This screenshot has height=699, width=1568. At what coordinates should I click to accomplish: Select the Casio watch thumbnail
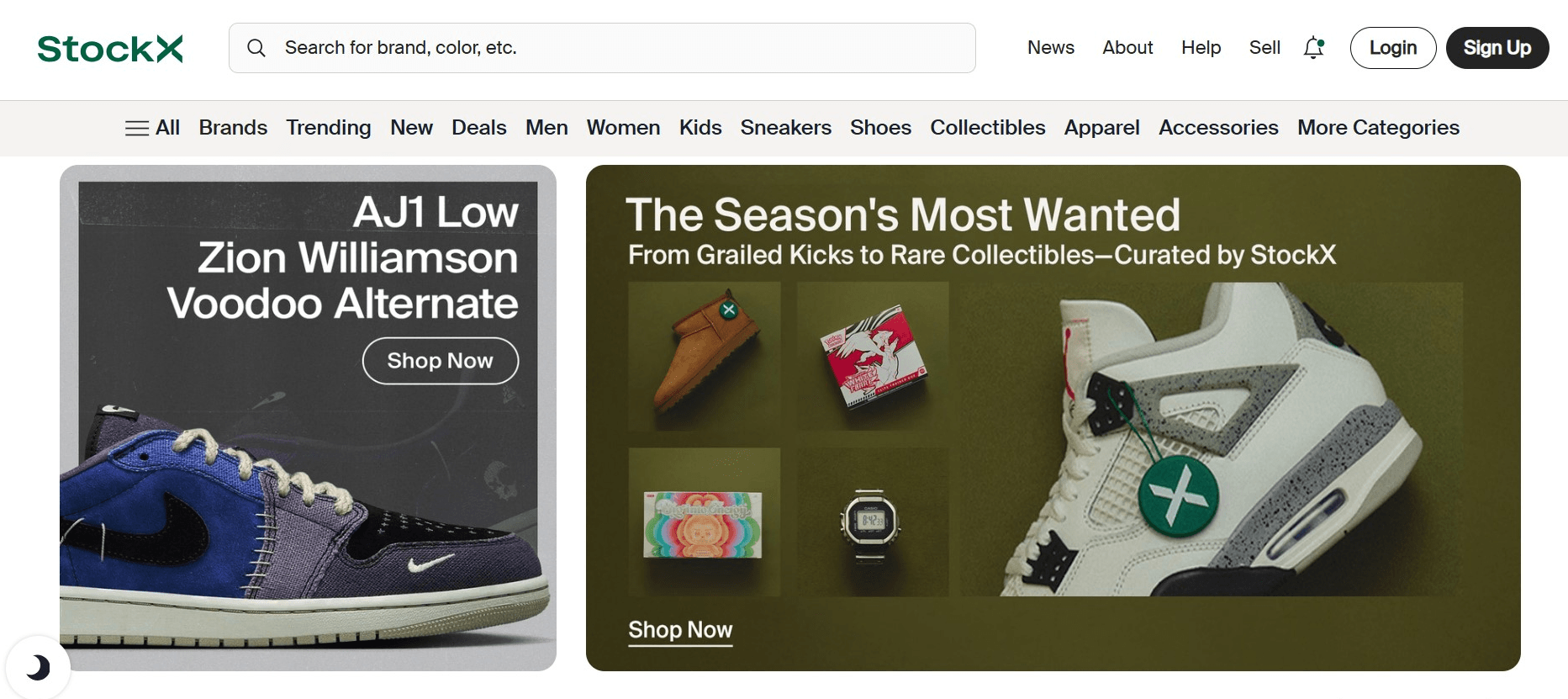(x=873, y=522)
